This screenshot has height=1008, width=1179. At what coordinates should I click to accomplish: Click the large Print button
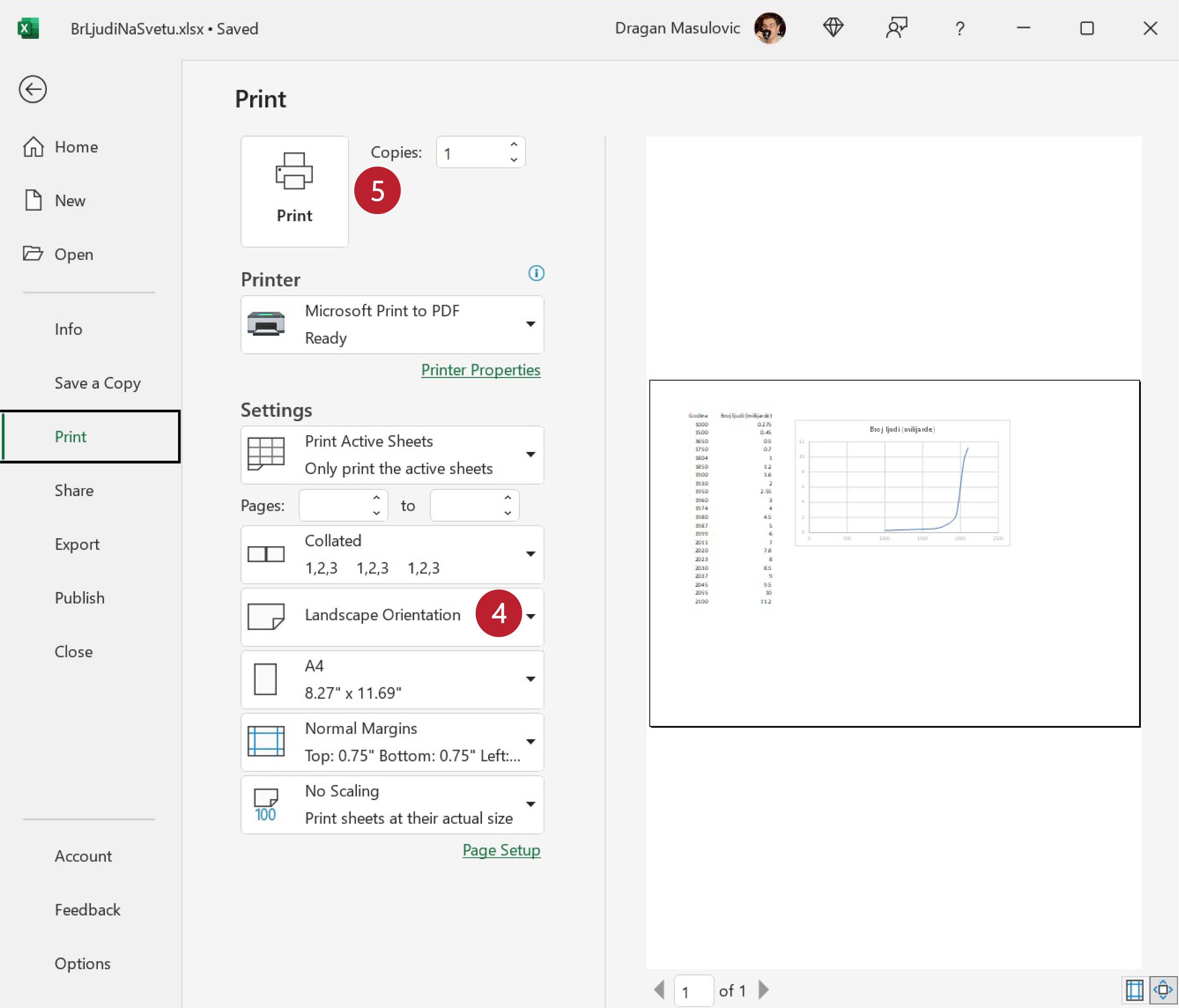(x=294, y=191)
